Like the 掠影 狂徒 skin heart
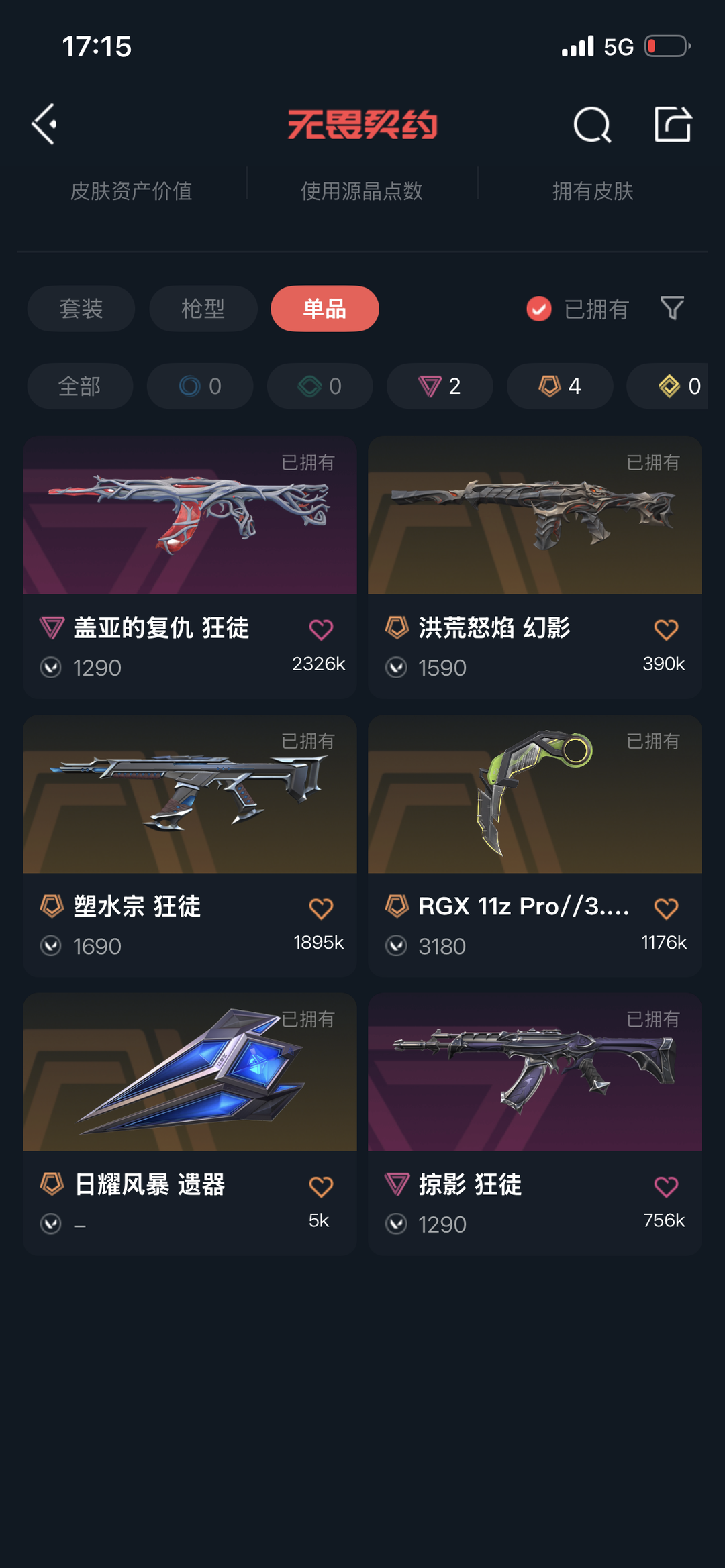 click(666, 1187)
